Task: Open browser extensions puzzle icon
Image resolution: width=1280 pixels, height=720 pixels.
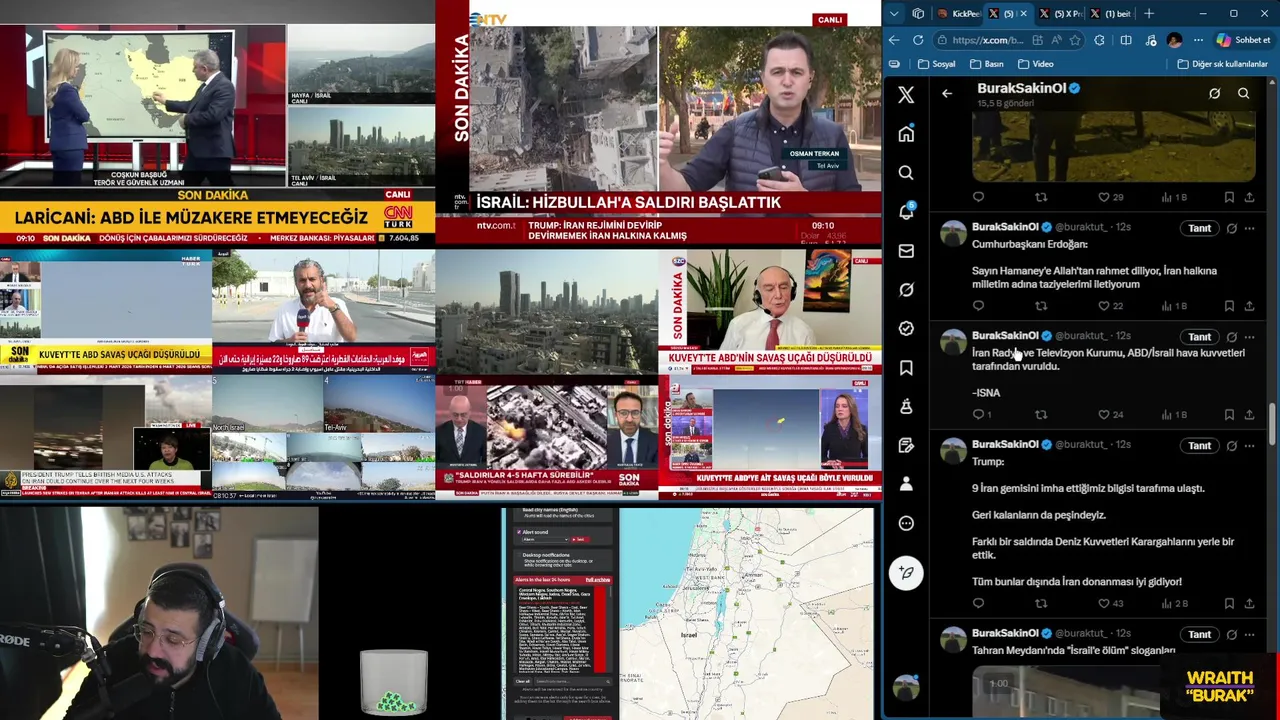Action: tap(1099, 40)
